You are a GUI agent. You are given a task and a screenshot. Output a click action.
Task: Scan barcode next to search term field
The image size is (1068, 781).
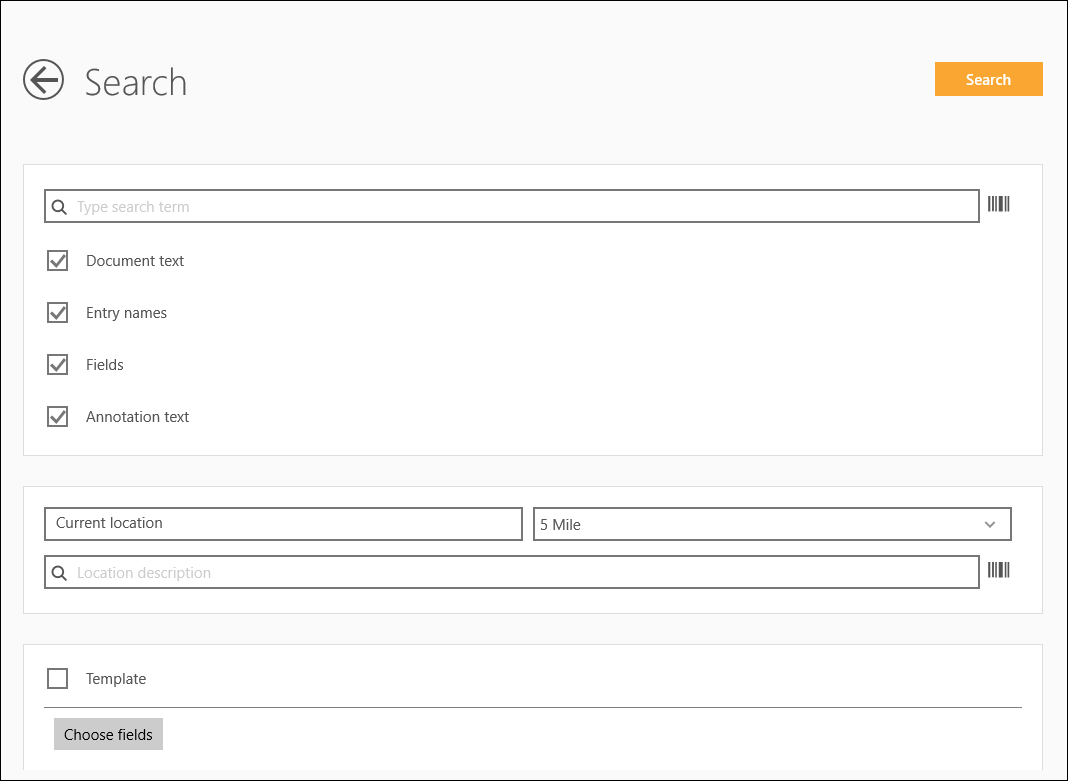pos(999,204)
